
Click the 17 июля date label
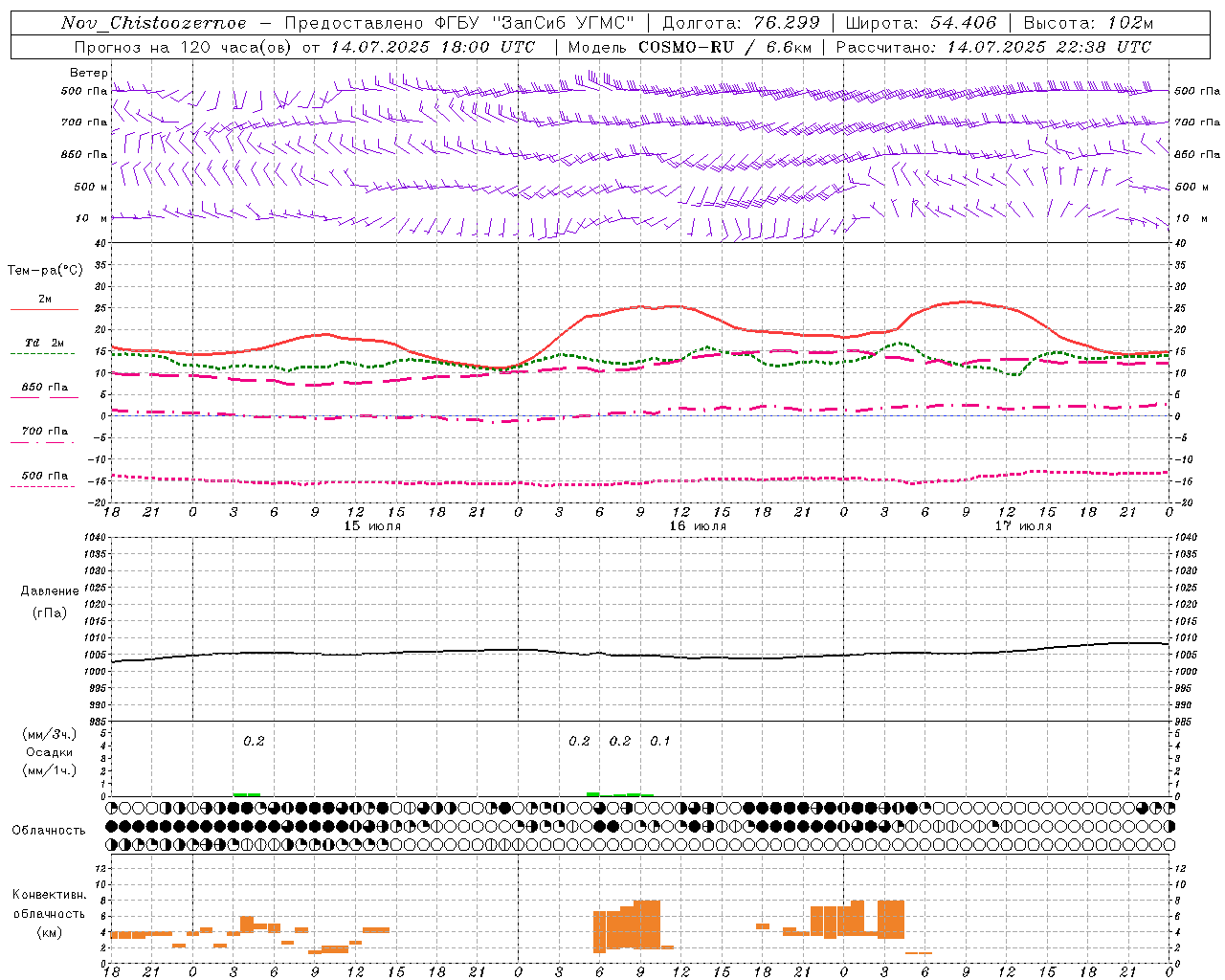click(1023, 526)
